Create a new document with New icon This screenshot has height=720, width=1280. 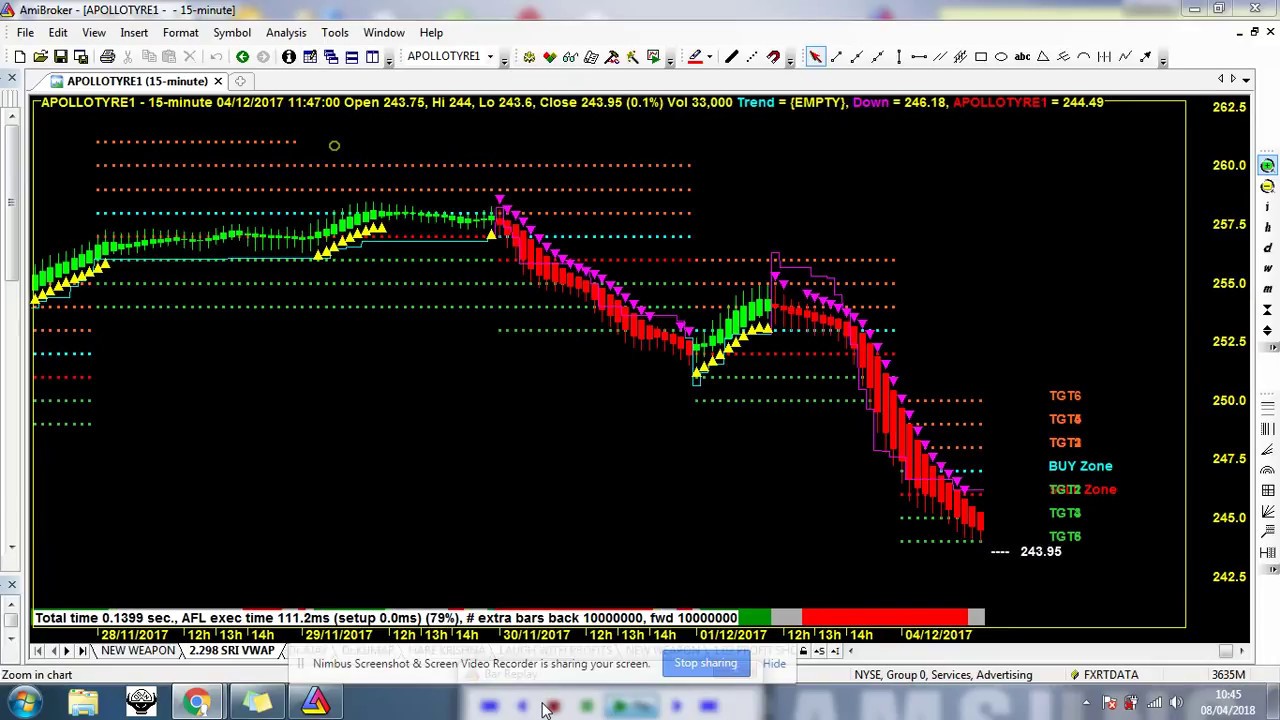[20, 57]
